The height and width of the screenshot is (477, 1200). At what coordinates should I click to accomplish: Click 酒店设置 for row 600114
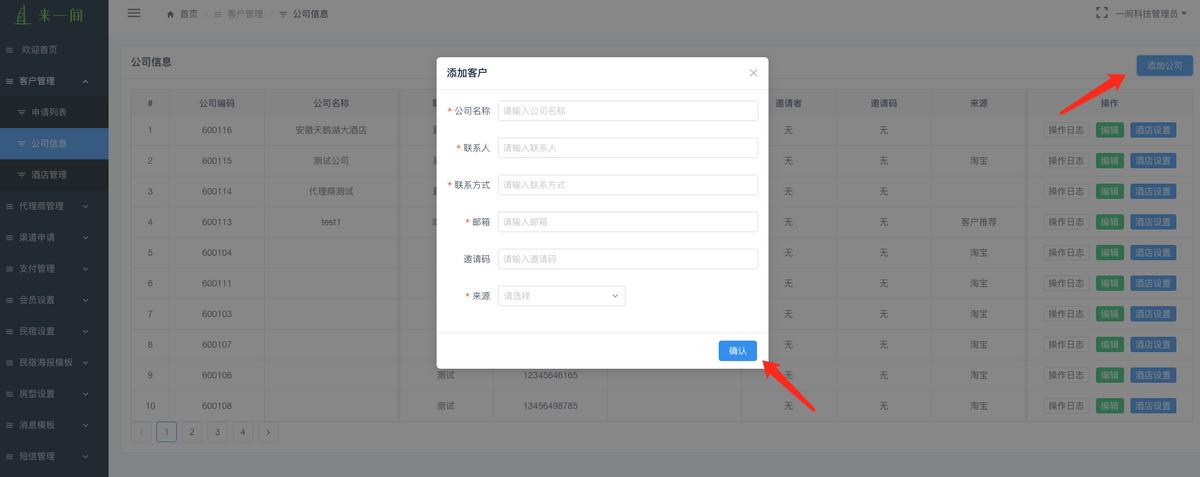pos(1153,192)
